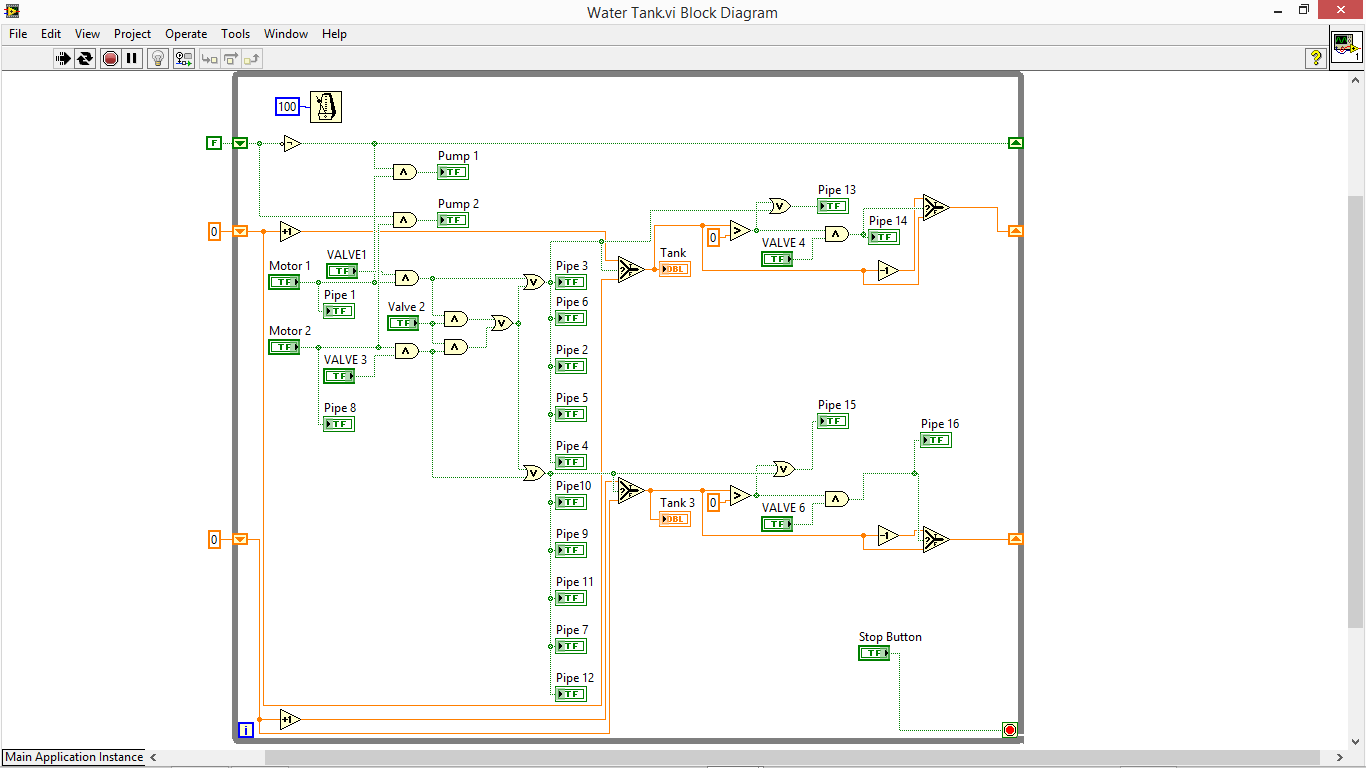
Task: Select the VALVE1 boolean terminal
Action: (342, 271)
